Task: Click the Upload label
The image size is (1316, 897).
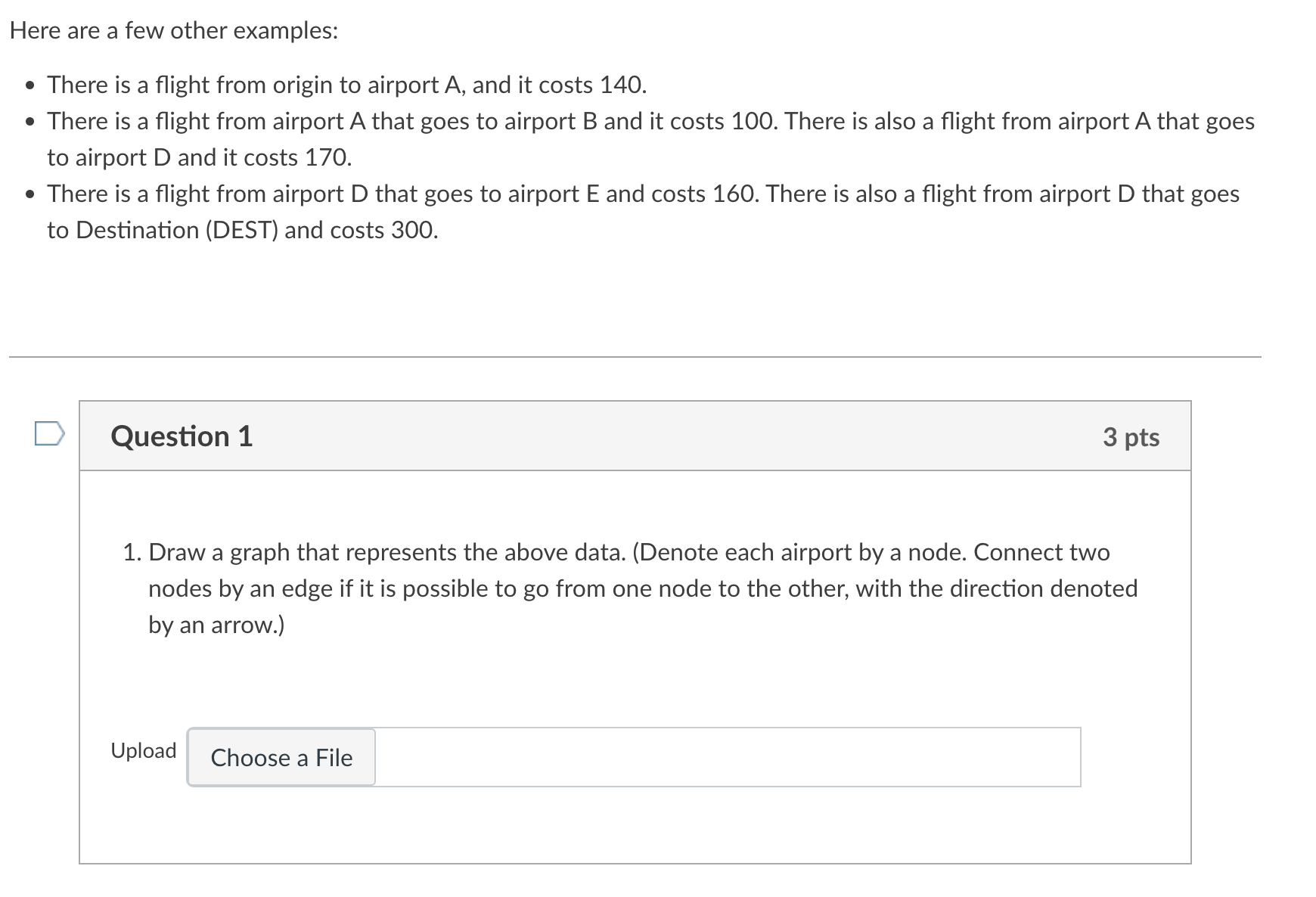Action: pyautogui.click(x=144, y=750)
